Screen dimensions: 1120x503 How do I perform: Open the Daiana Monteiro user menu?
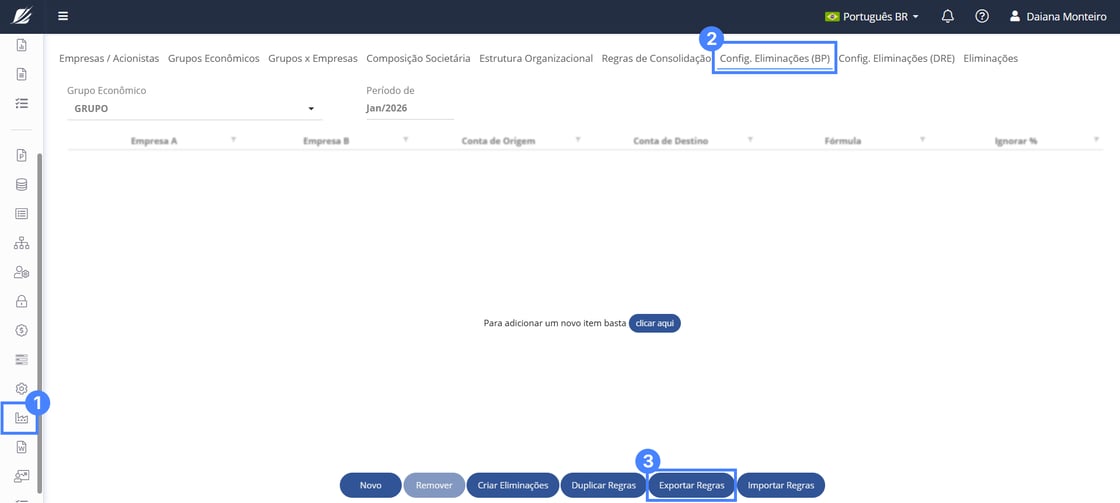[x=1058, y=16]
